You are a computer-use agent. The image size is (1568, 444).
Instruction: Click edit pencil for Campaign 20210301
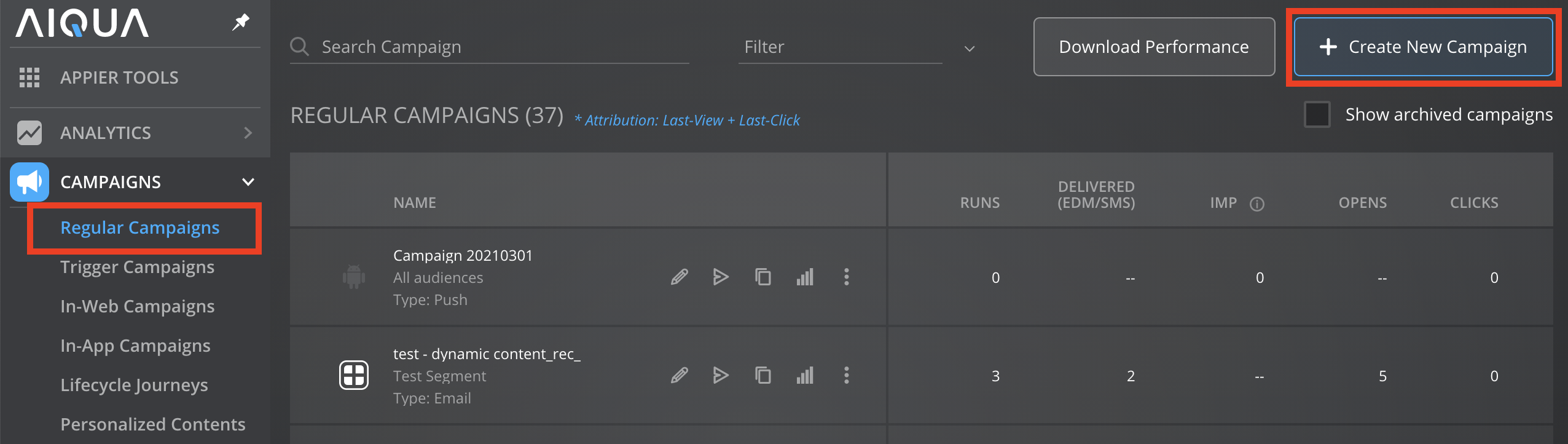[x=679, y=277]
